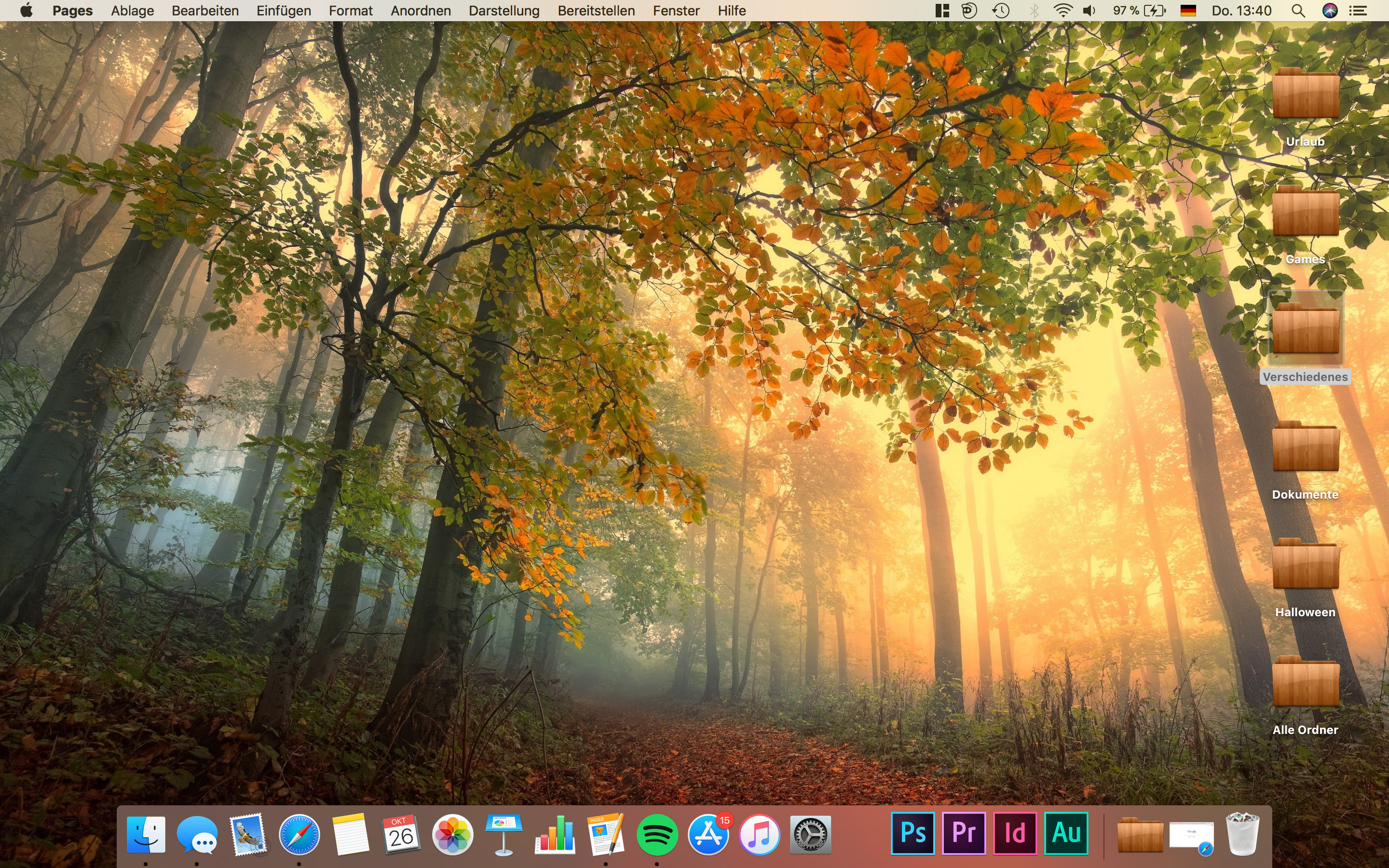The width and height of the screenshot is (1389, 868).
Task: Open Spotlight search magnifier
Action: [x=1298, y=10]
